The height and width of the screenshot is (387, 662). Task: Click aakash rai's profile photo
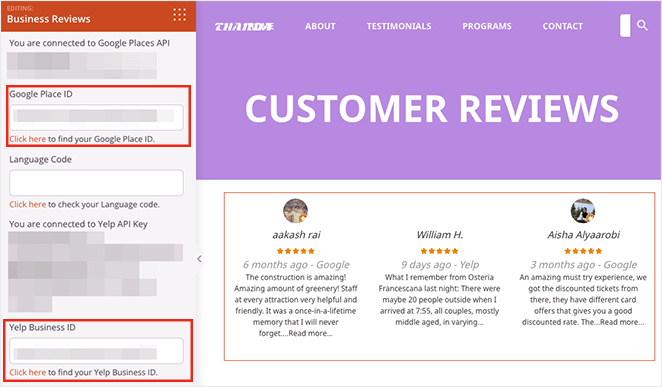296,211
